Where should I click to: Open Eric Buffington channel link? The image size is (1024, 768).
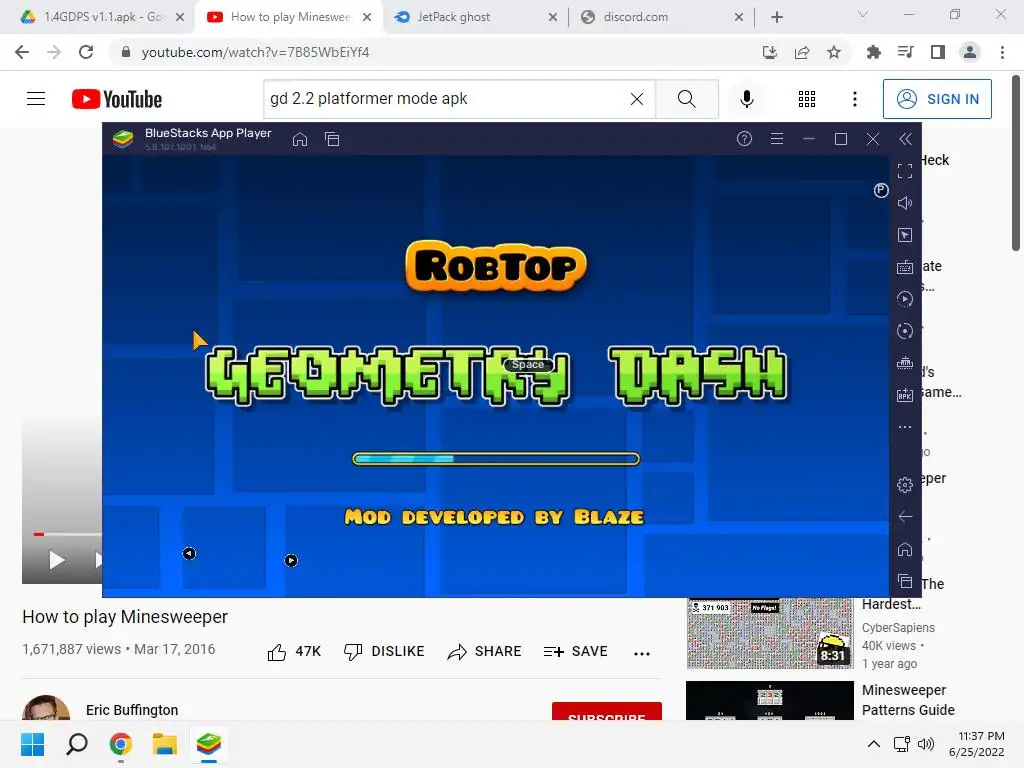(132, 710)
